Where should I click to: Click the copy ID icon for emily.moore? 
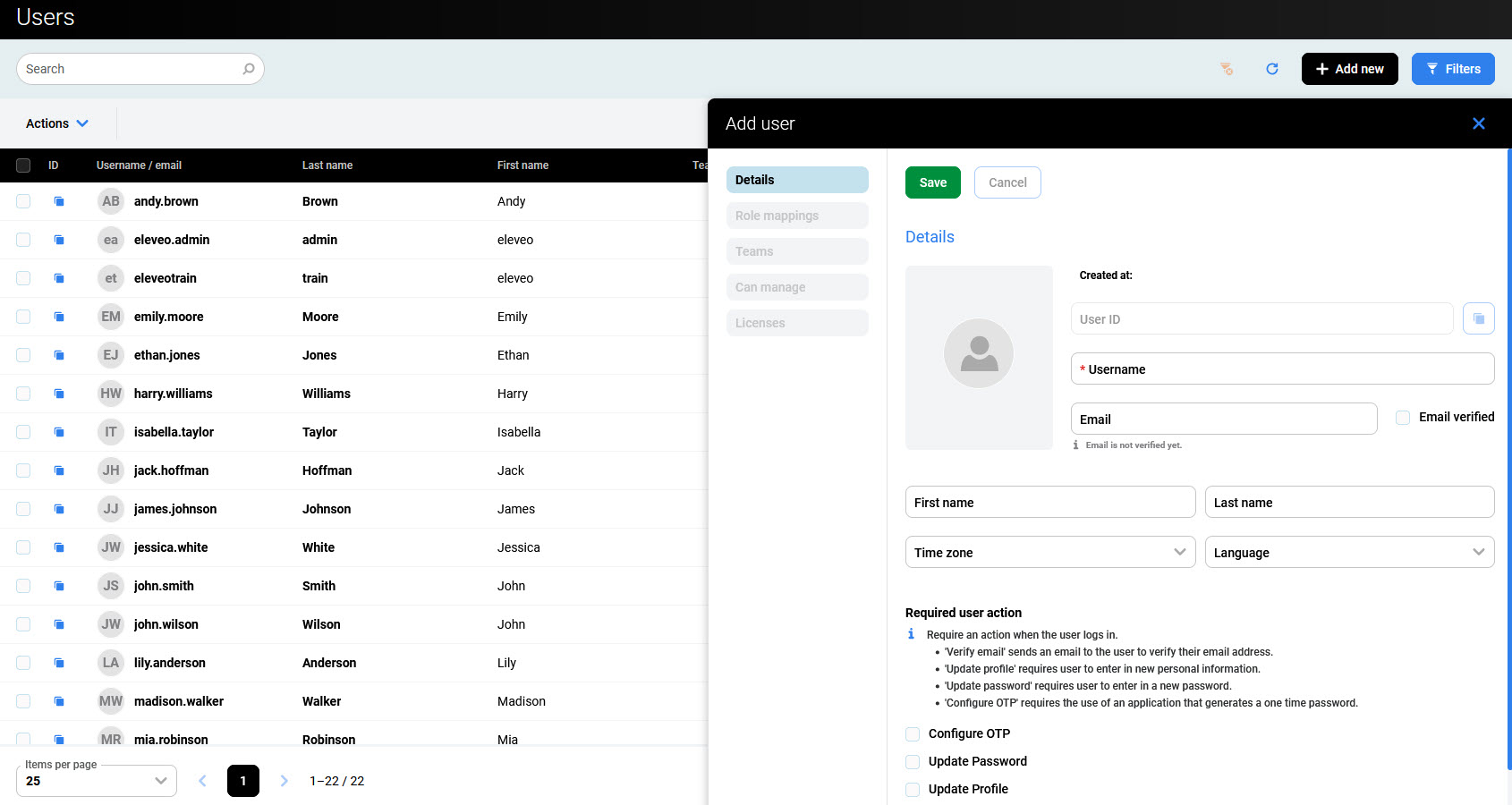tap(59, 317)
